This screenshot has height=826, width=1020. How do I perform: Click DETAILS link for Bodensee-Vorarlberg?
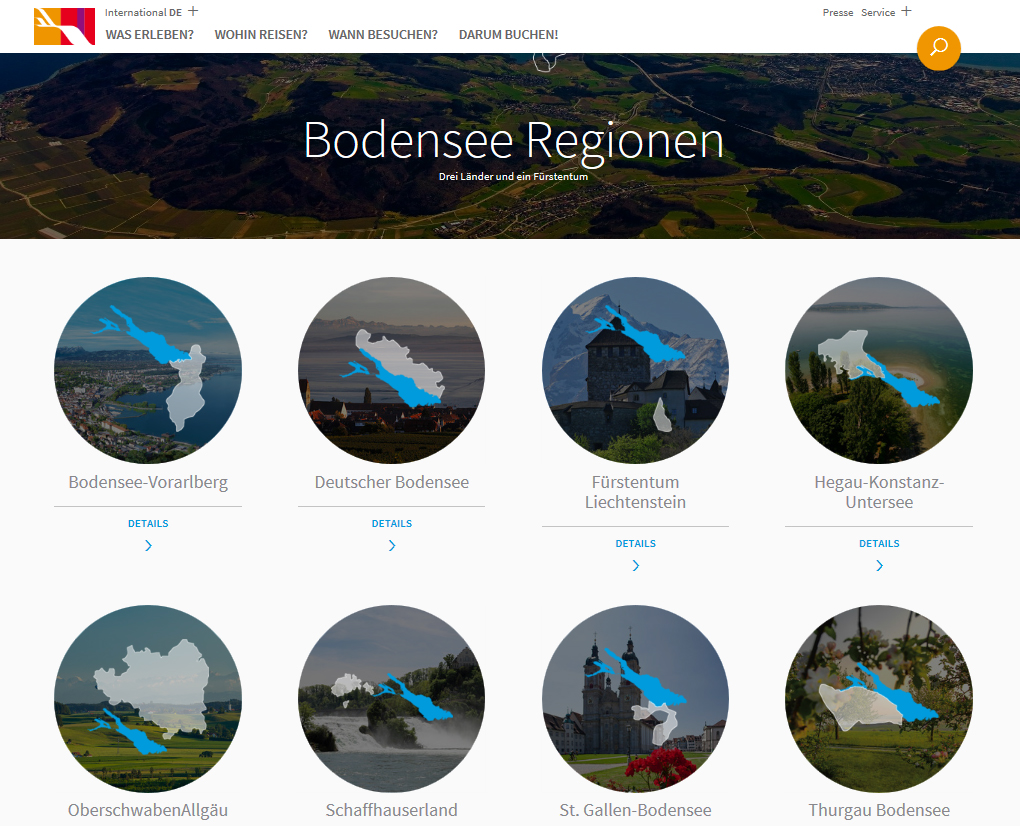tap(148, 524)
